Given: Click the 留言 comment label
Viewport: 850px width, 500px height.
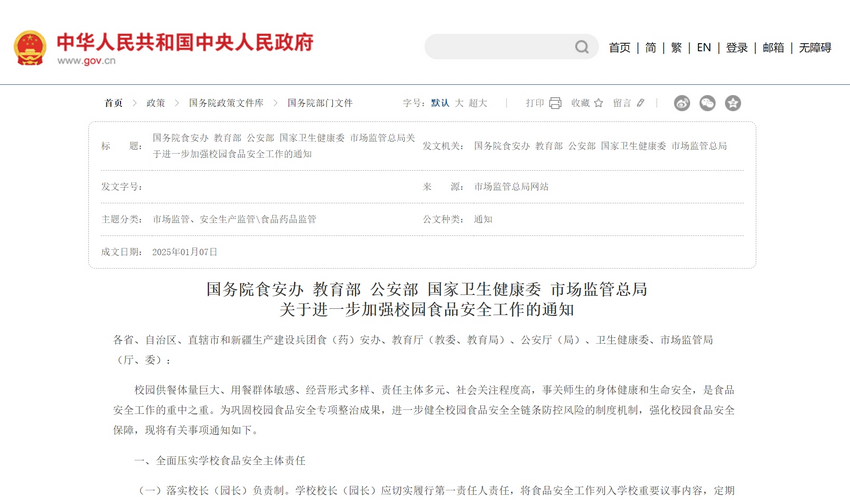Looking at the screenshot, I should pos(622,103).
